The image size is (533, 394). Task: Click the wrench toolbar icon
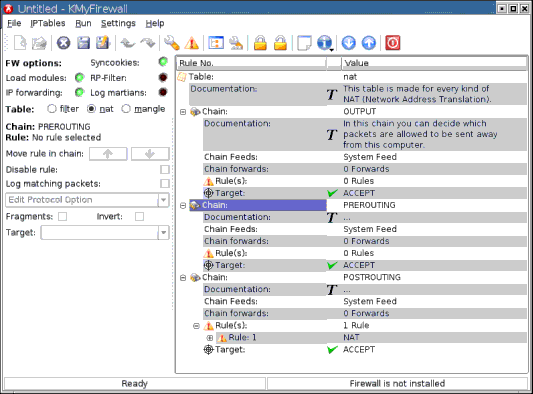click(172, 43)
